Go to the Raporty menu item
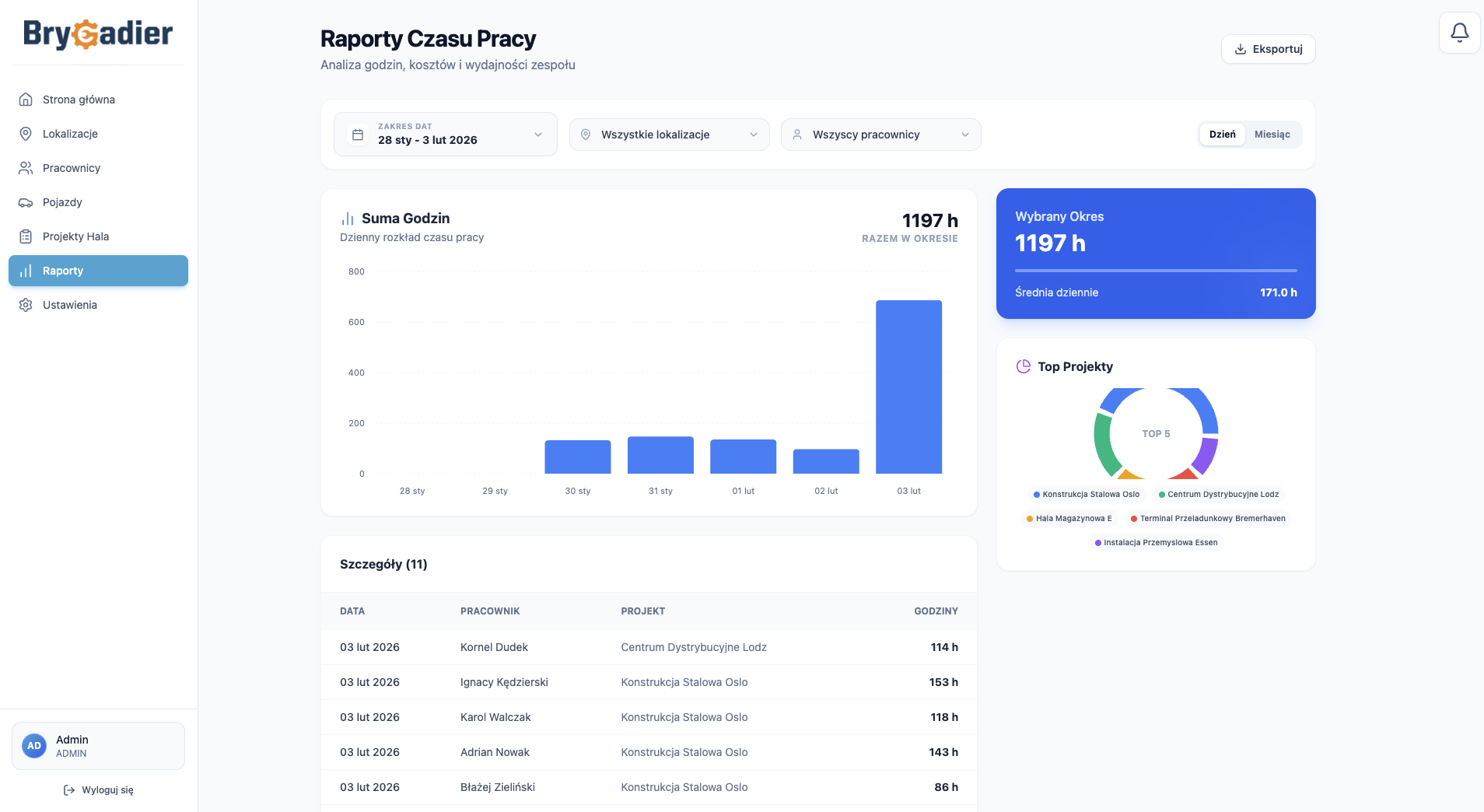The image size is (1484, 812). pyautogui.click(x=98, y=271)
